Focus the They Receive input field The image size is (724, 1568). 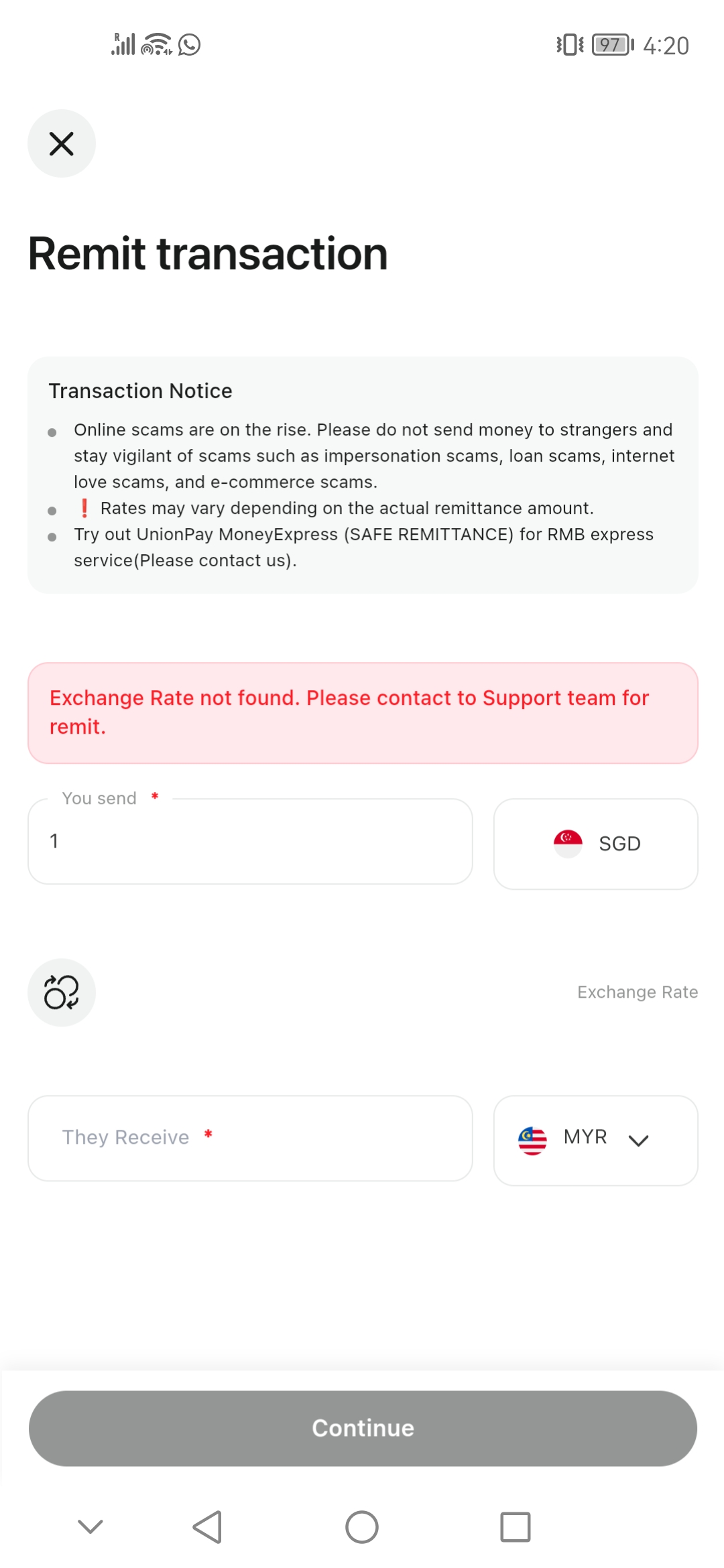[250, 1138]
